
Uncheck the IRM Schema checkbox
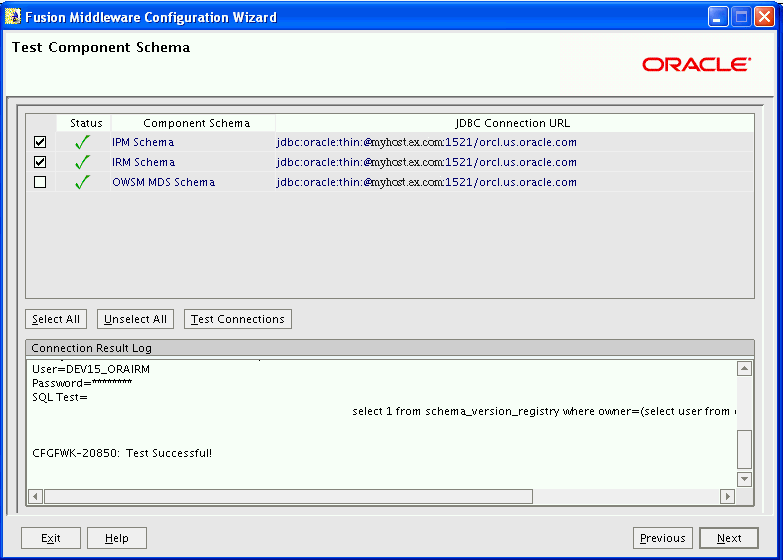tap(40, 162)
